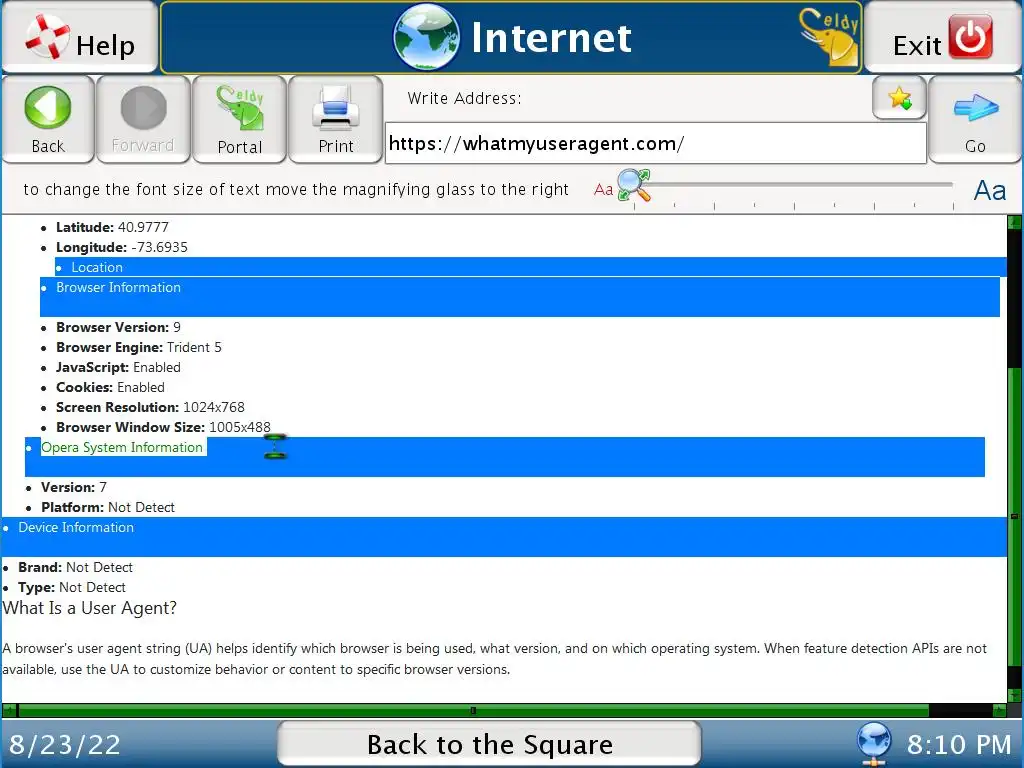
Task: Click the horizontal scrollbar right arrow
Action: pos(999,711)
